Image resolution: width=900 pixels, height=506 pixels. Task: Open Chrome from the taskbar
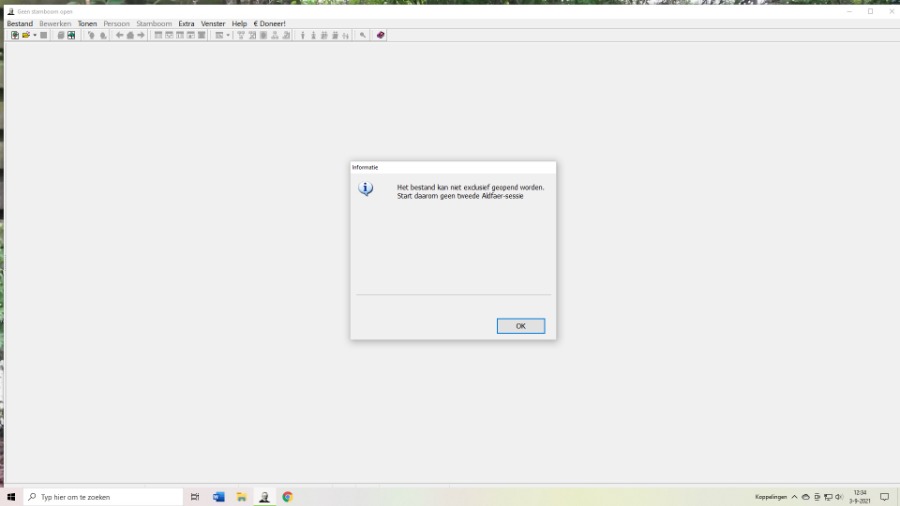coord(287,497)
